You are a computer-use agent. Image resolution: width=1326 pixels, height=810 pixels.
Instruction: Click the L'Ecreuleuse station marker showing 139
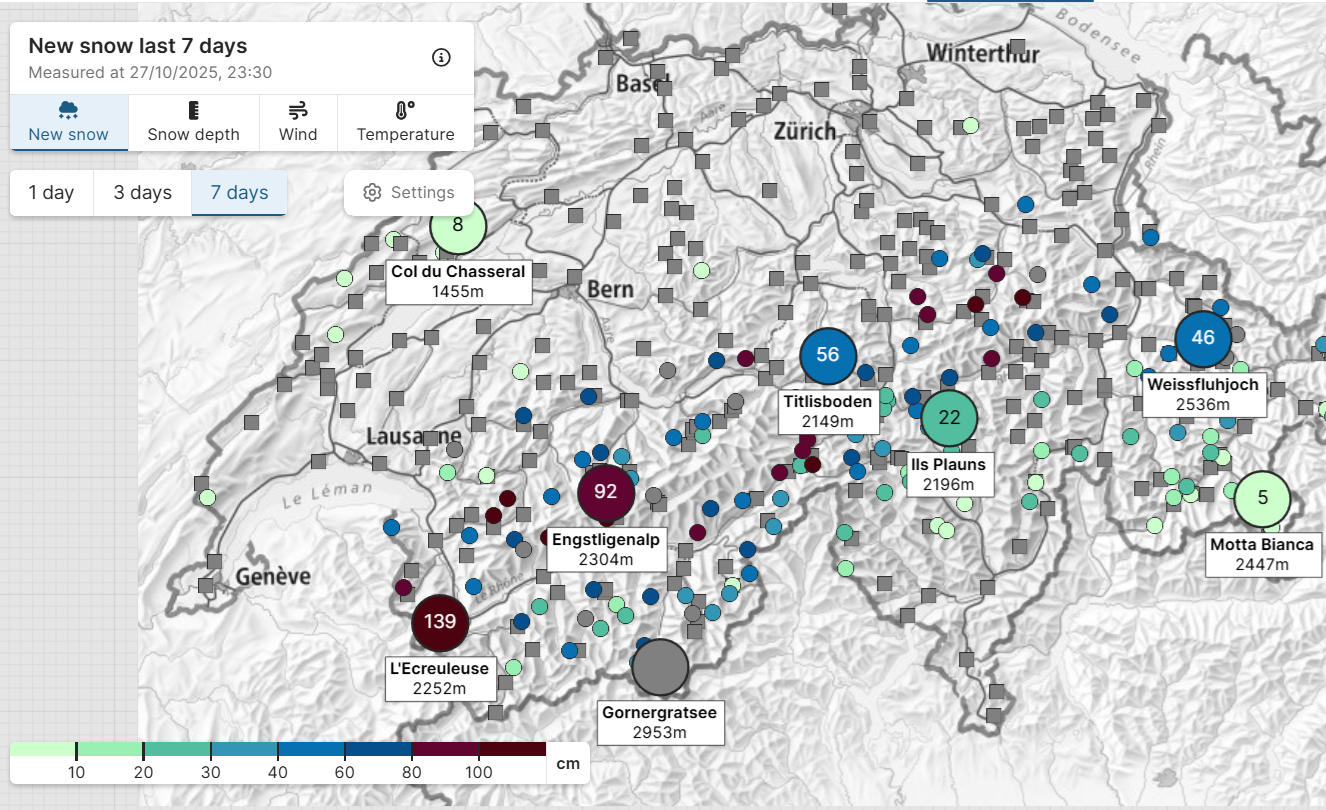[440, 621]
